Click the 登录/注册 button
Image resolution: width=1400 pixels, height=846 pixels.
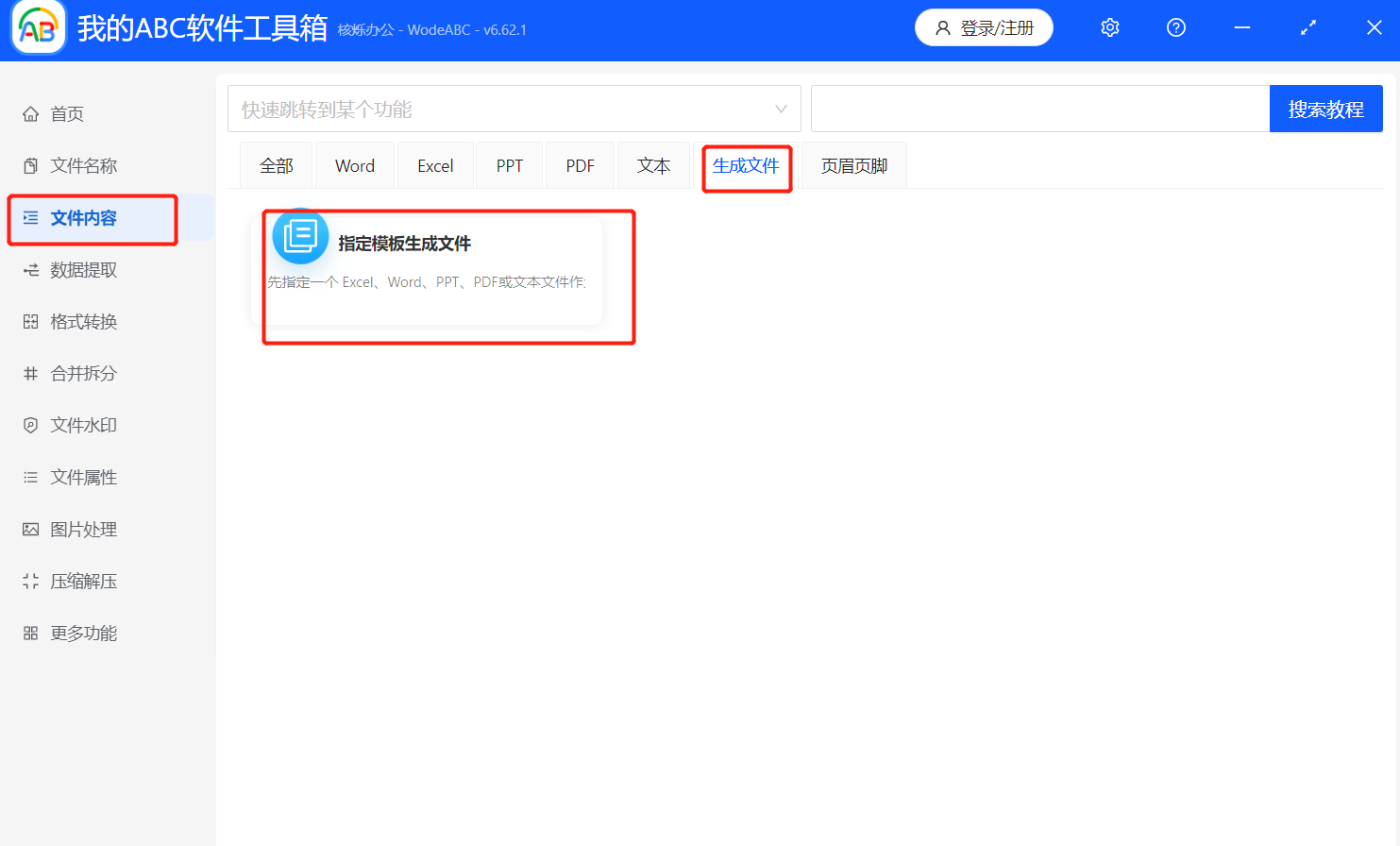click(984, 27)
